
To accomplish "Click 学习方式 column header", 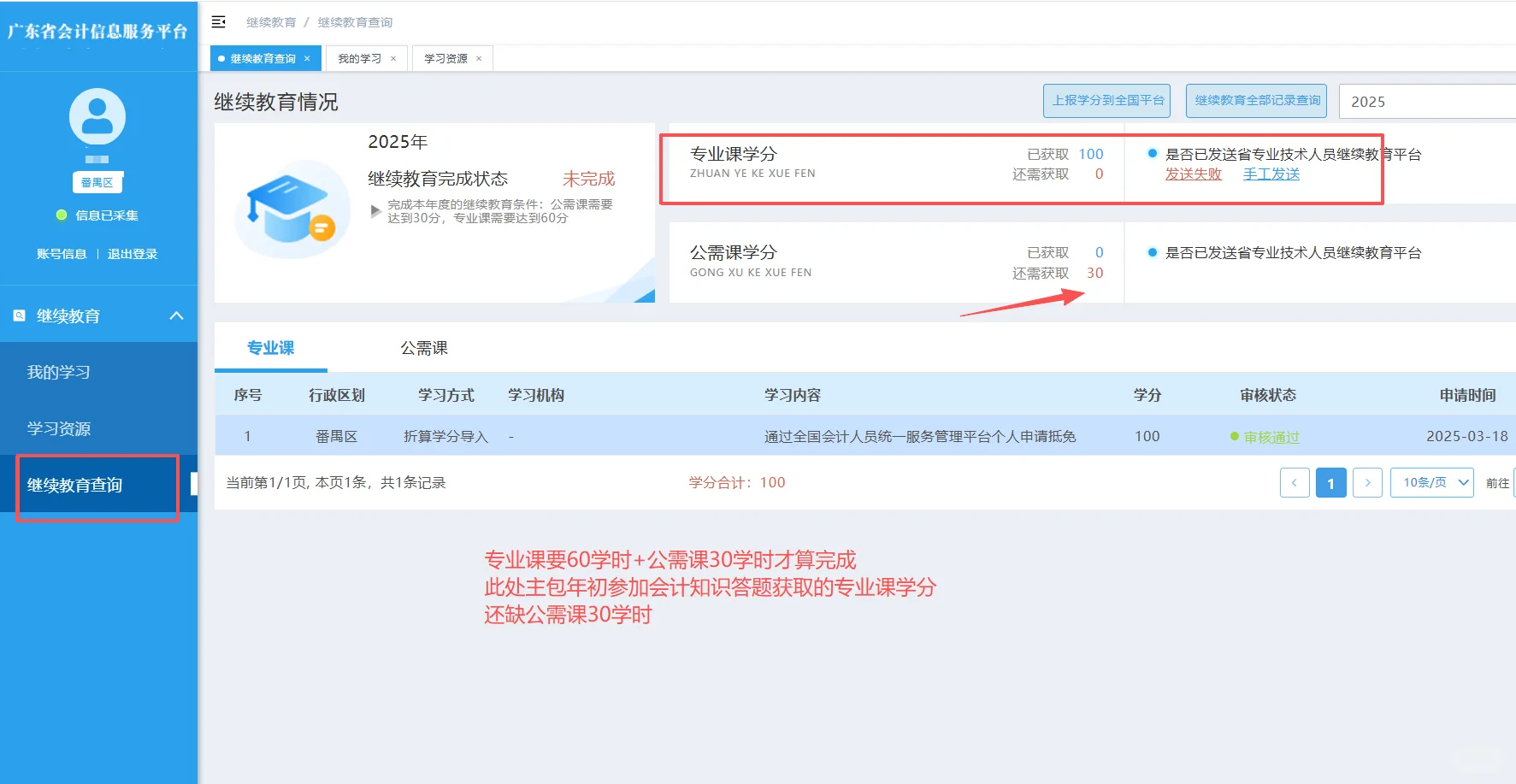I will click(446, 395).
